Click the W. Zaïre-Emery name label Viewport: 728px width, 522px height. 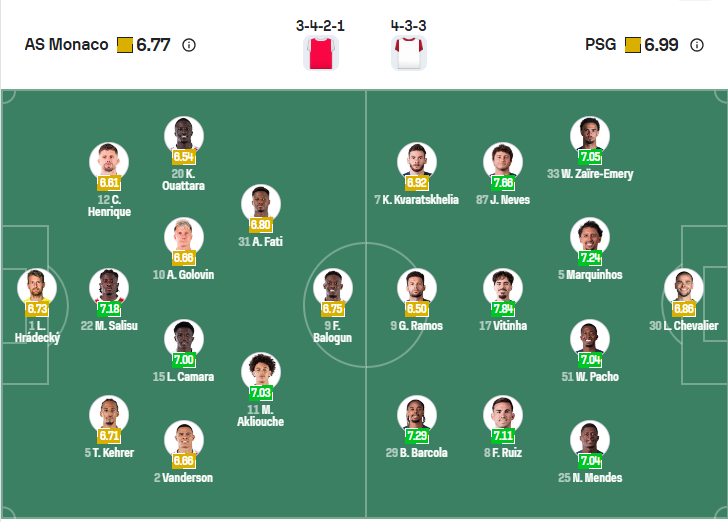[590, 174]
